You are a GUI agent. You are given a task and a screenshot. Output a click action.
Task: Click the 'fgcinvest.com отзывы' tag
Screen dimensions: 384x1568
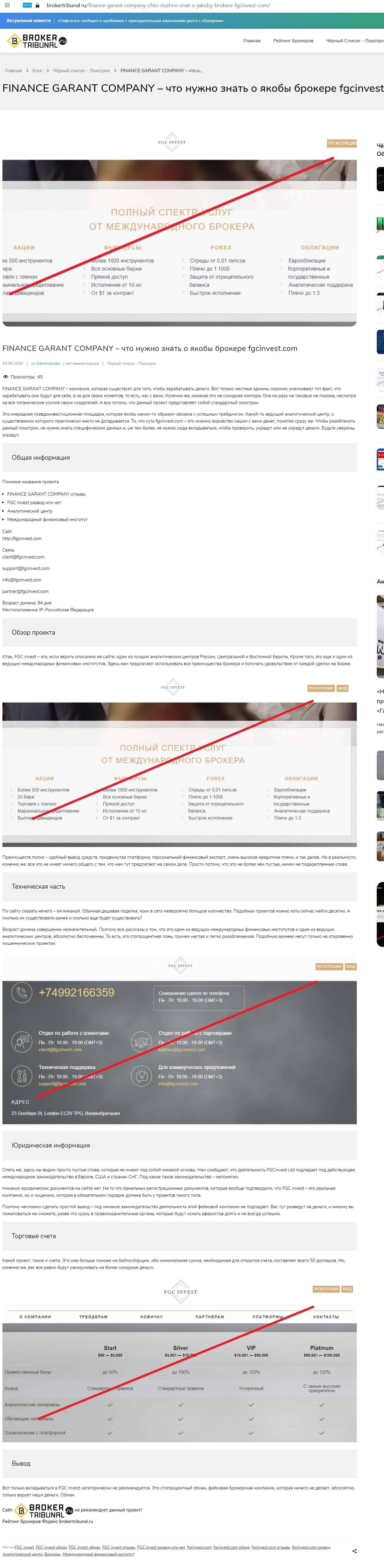[x=271, y=1547]
